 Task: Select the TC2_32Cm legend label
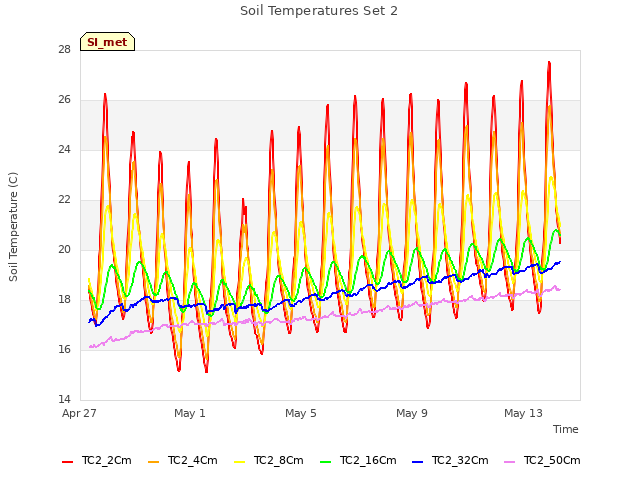460,461
